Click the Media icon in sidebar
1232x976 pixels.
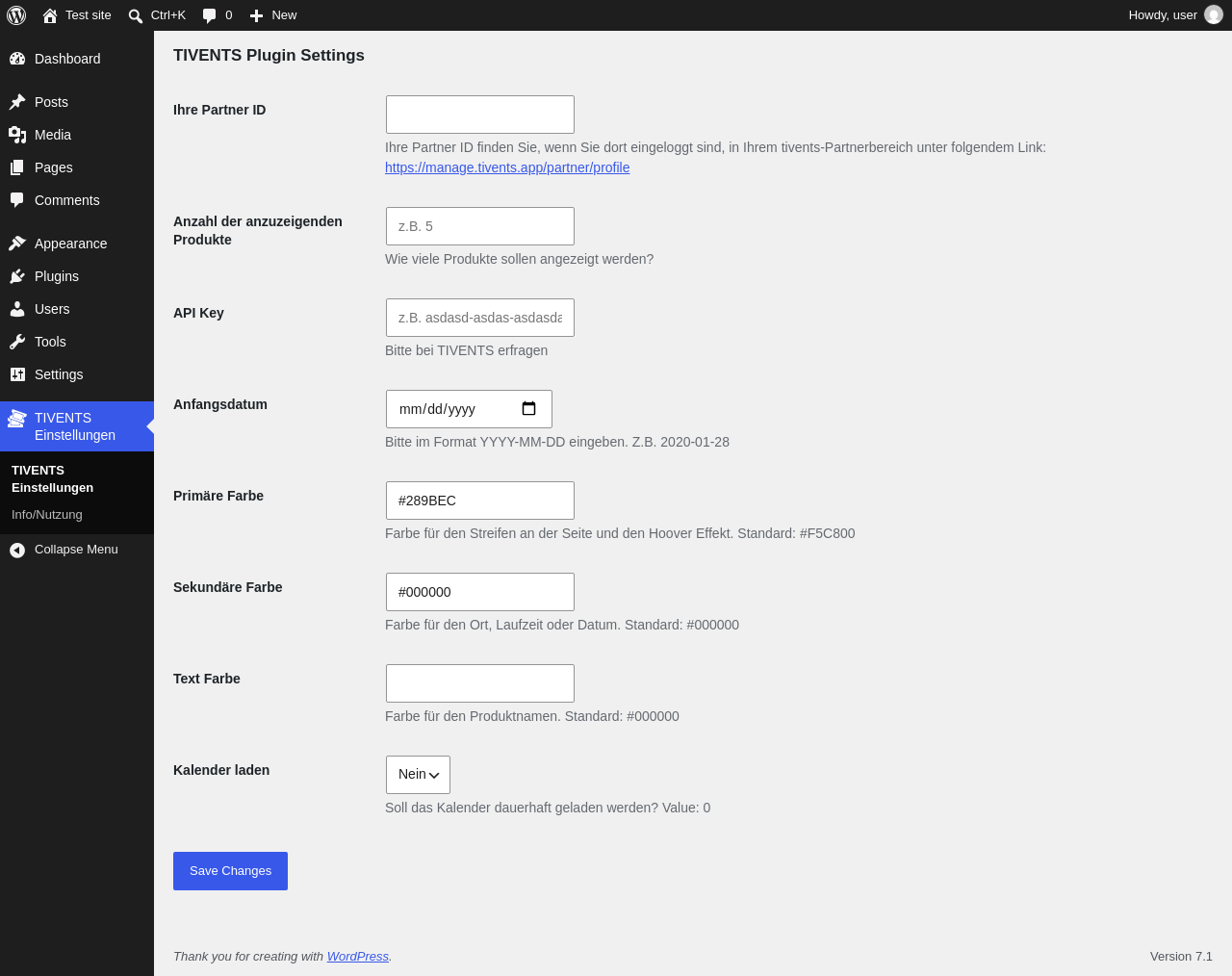(x=17, y=135)
